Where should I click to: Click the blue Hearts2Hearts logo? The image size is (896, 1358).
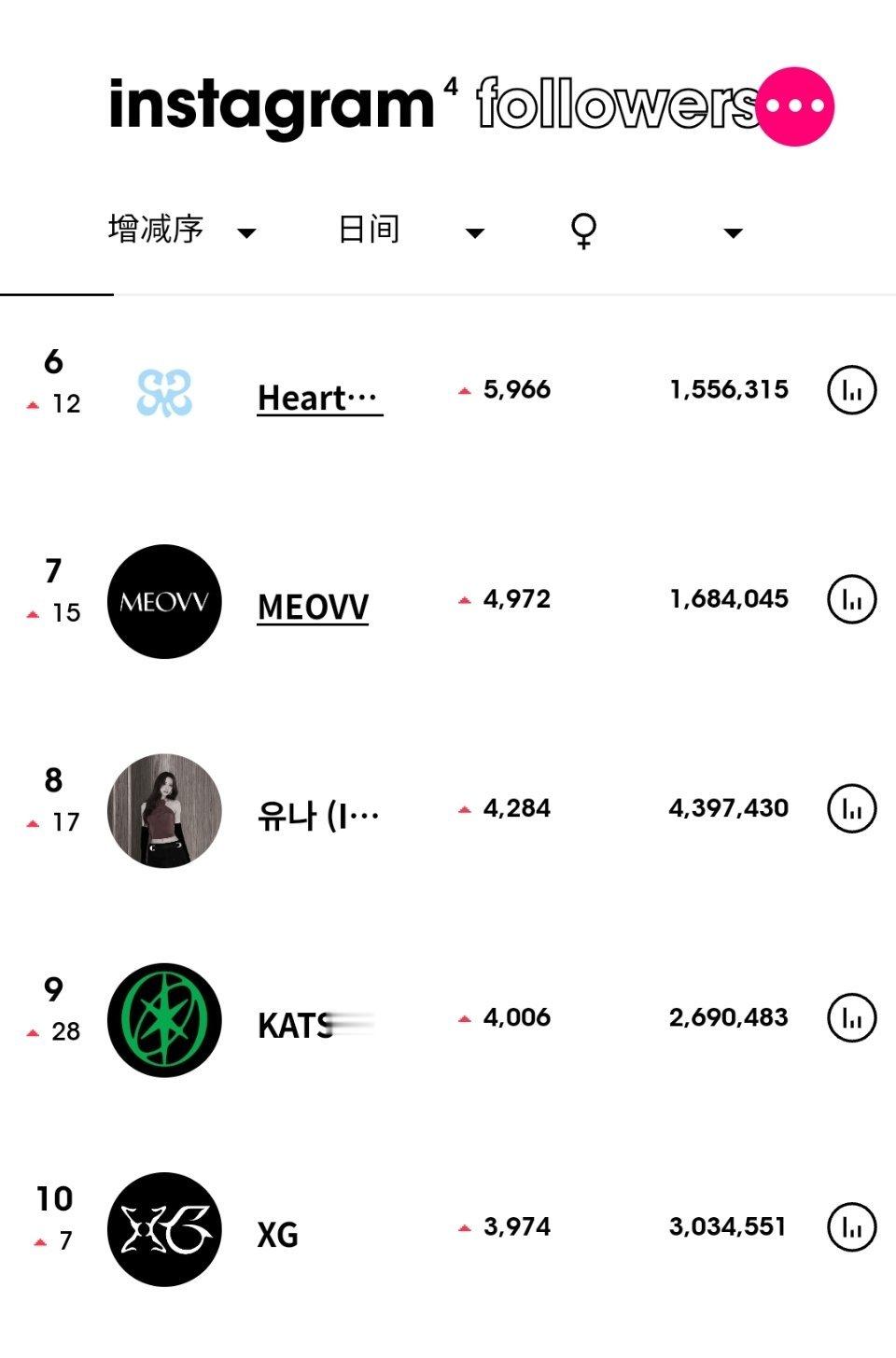164,392
